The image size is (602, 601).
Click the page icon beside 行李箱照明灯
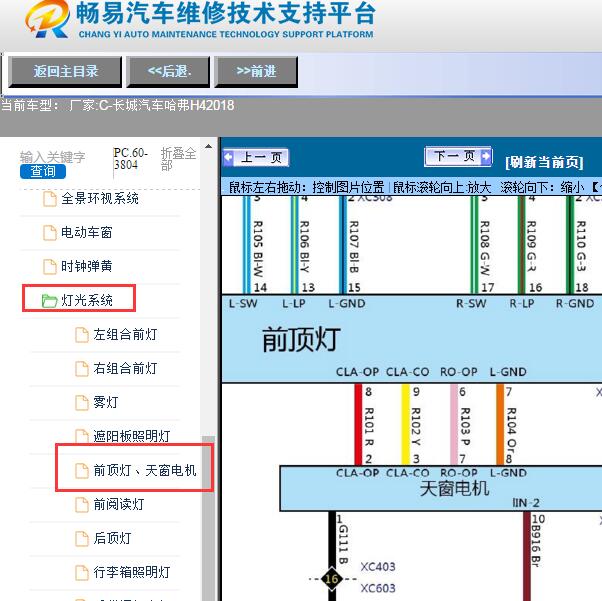(x=82, y=572)
